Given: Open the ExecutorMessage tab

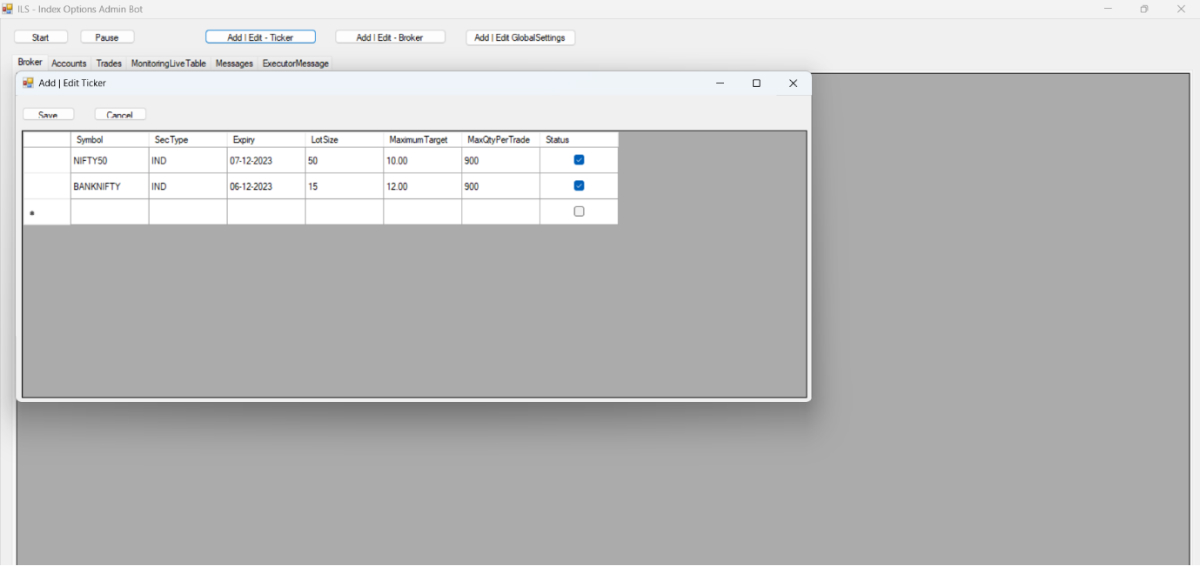Looking at the screenshot, I should [x=295, y=63].
